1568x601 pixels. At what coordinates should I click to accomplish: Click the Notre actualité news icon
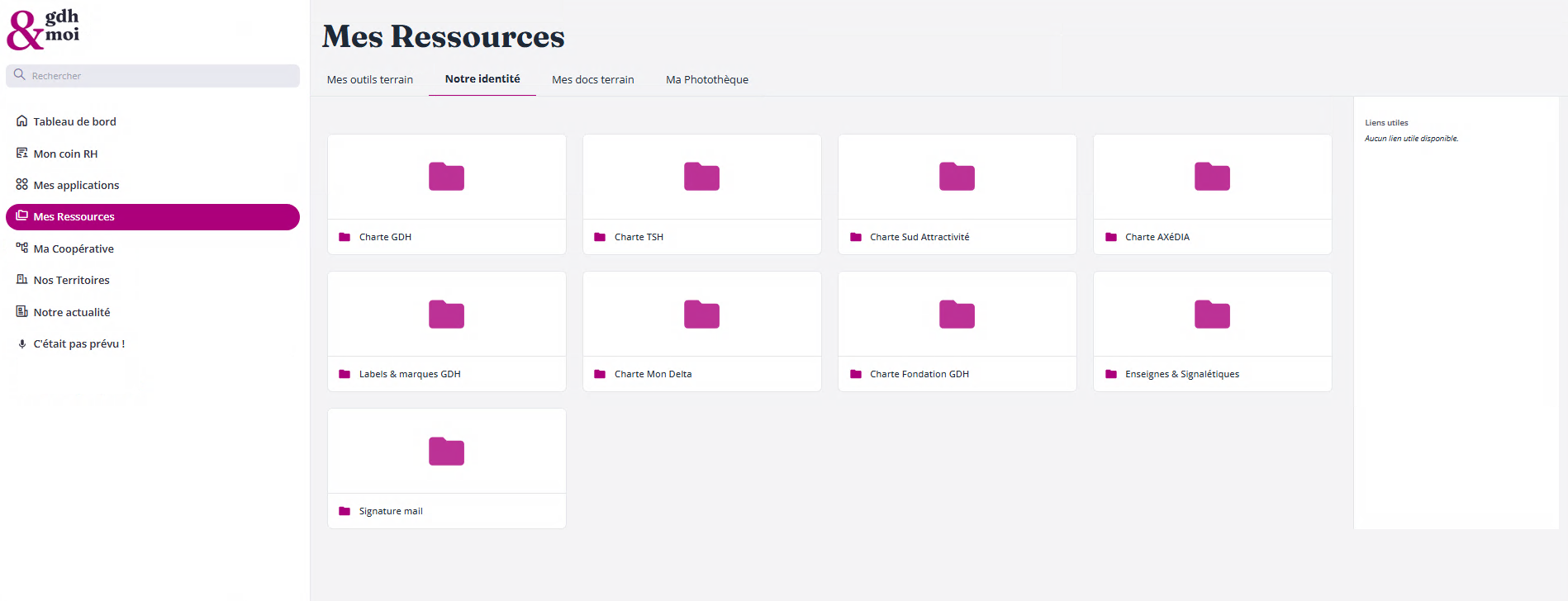[22, 312]
